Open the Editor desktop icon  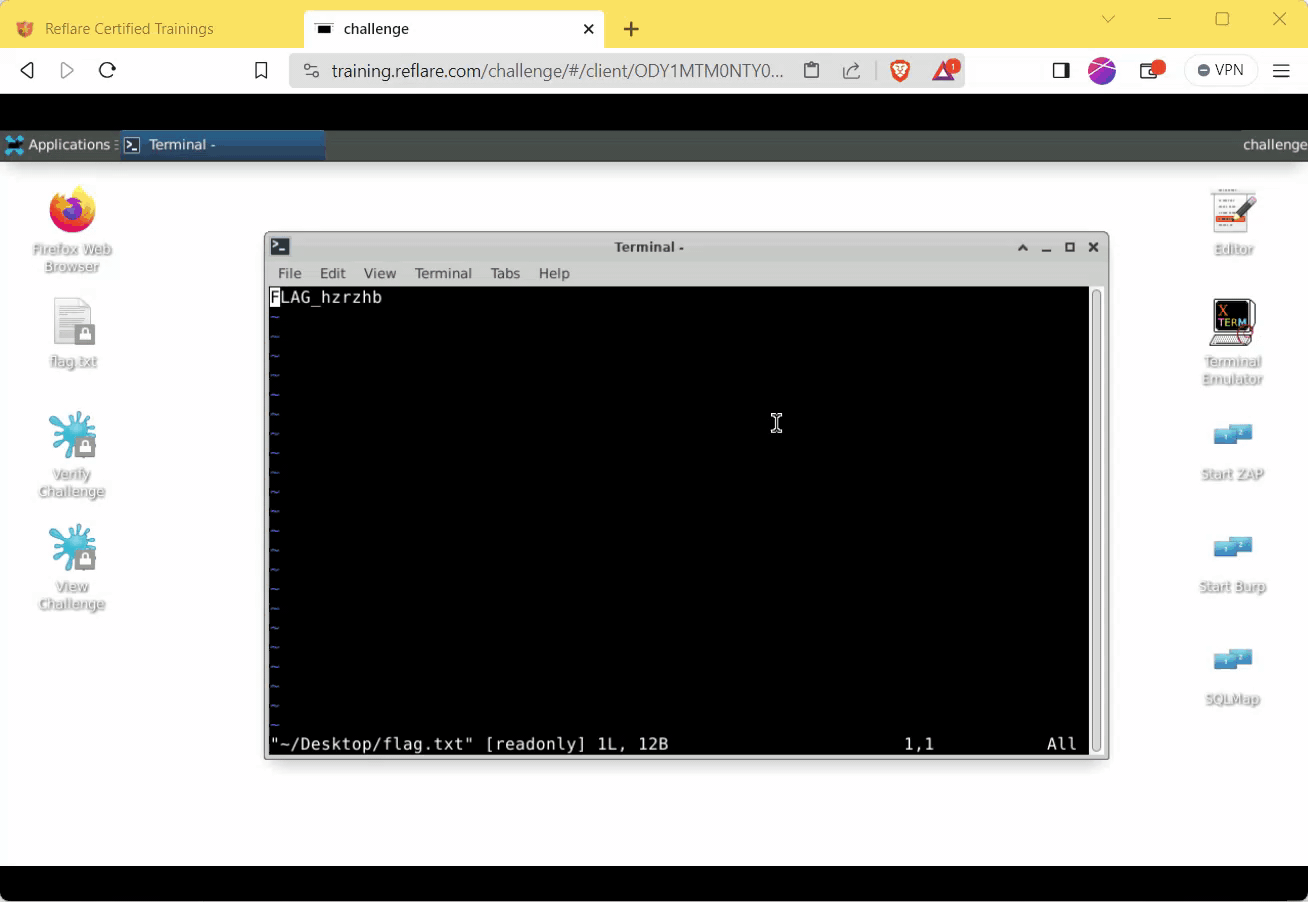[x=1233, y=222]
